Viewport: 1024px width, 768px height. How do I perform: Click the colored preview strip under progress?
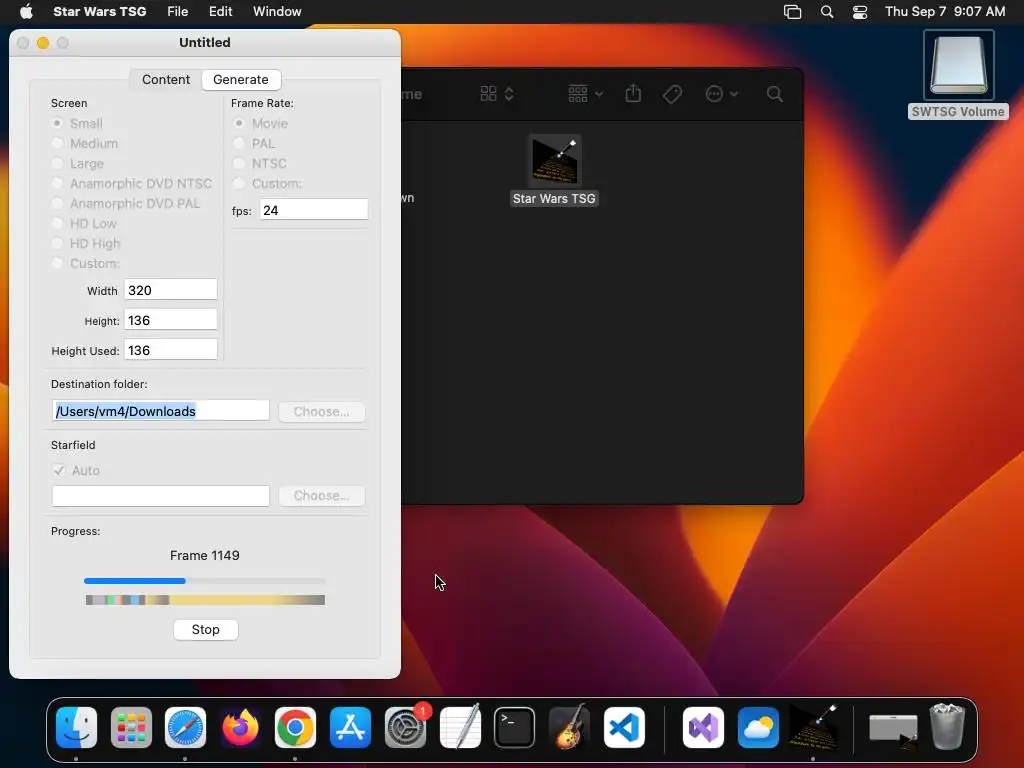(x=205, y=600)
